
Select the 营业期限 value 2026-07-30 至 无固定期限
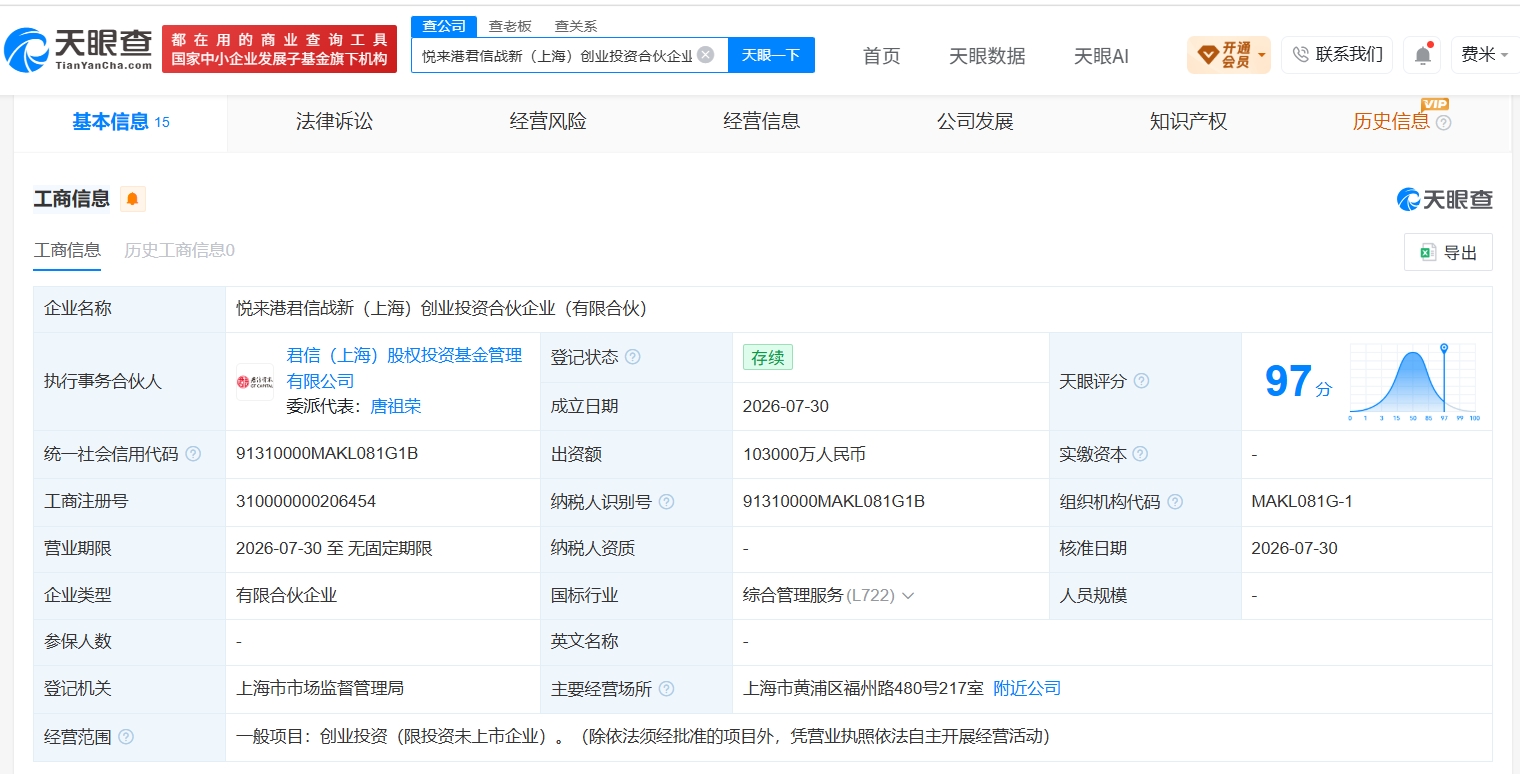coord(334,549)
